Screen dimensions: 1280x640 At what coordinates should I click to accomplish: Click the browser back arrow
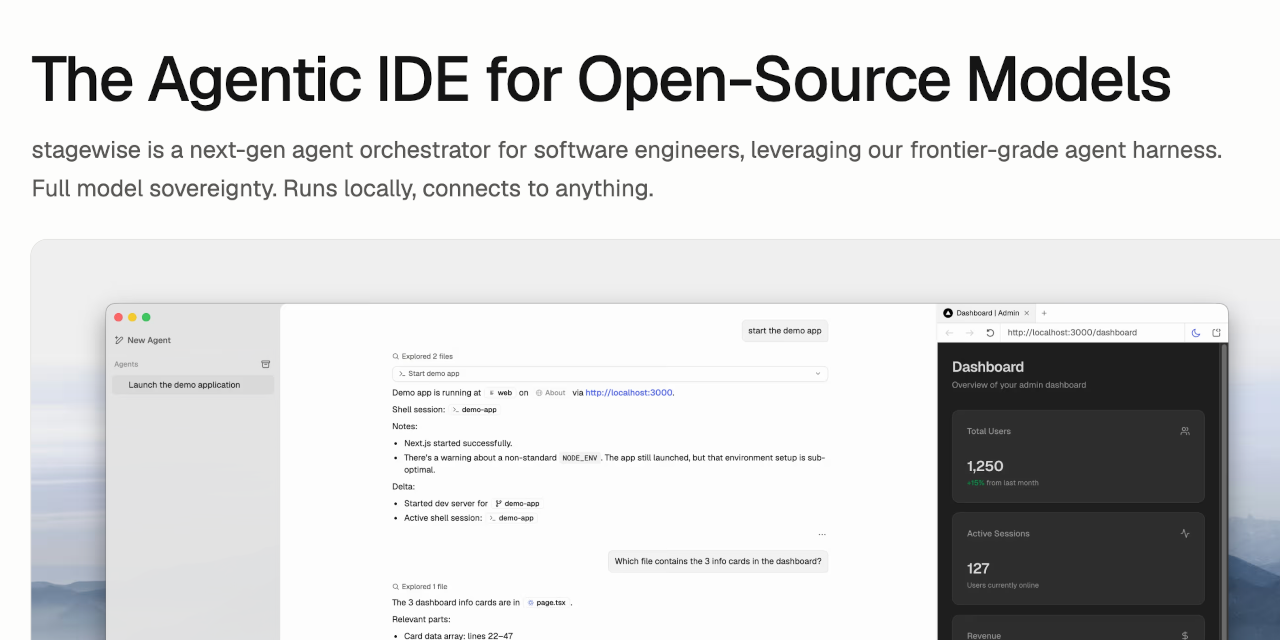coord(949,333)
